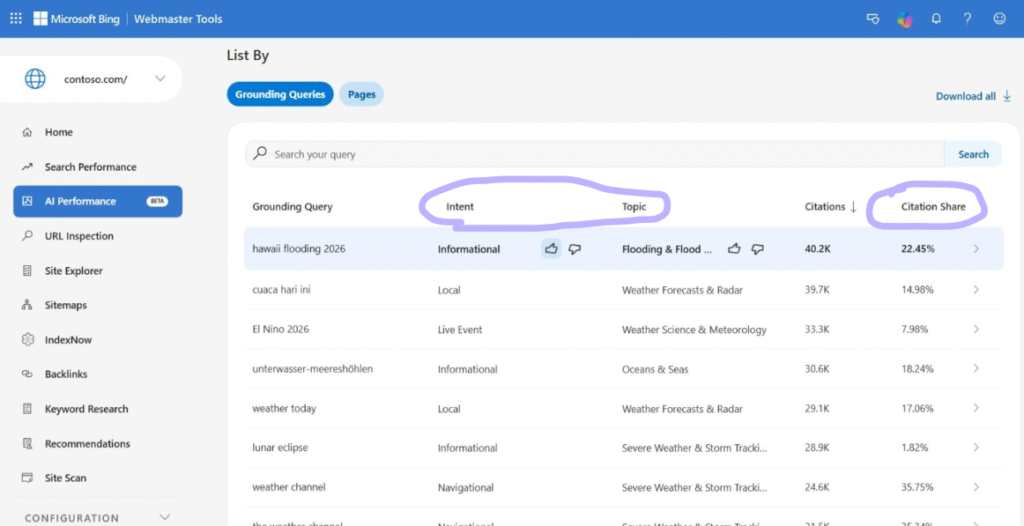Open the help question mark icon
This screenshot has width=1024, height=526.
[968, 19]
